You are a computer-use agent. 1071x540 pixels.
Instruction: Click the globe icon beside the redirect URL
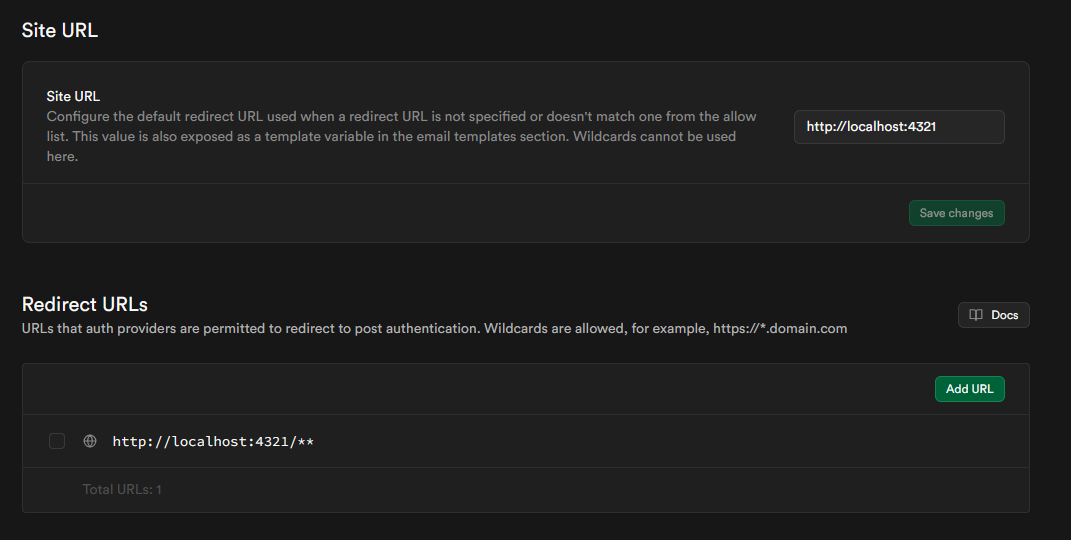point(90,441)
